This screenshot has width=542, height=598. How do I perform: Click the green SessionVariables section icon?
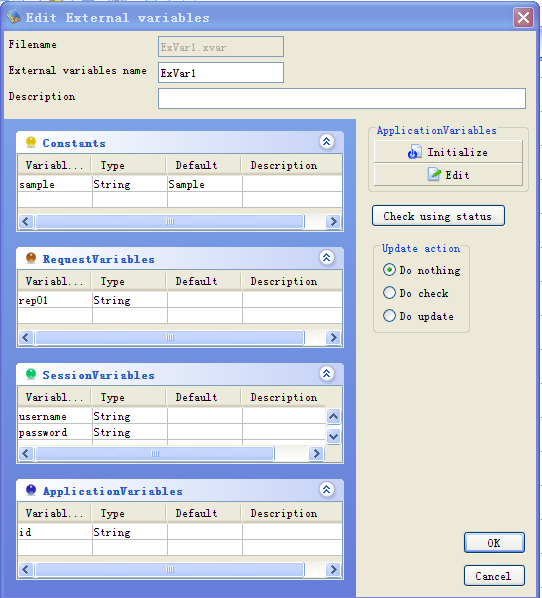31,374
